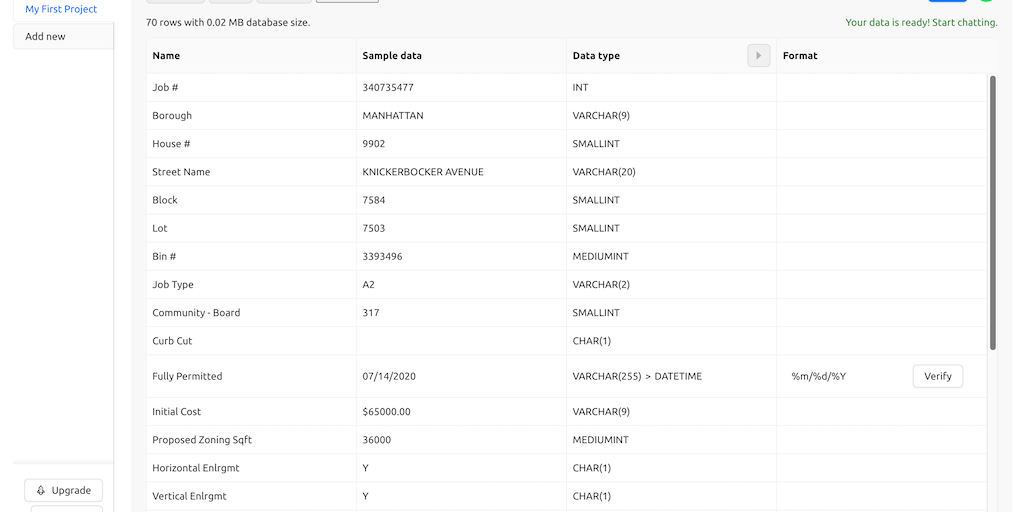Click the Data type column header text

[596, 56]
